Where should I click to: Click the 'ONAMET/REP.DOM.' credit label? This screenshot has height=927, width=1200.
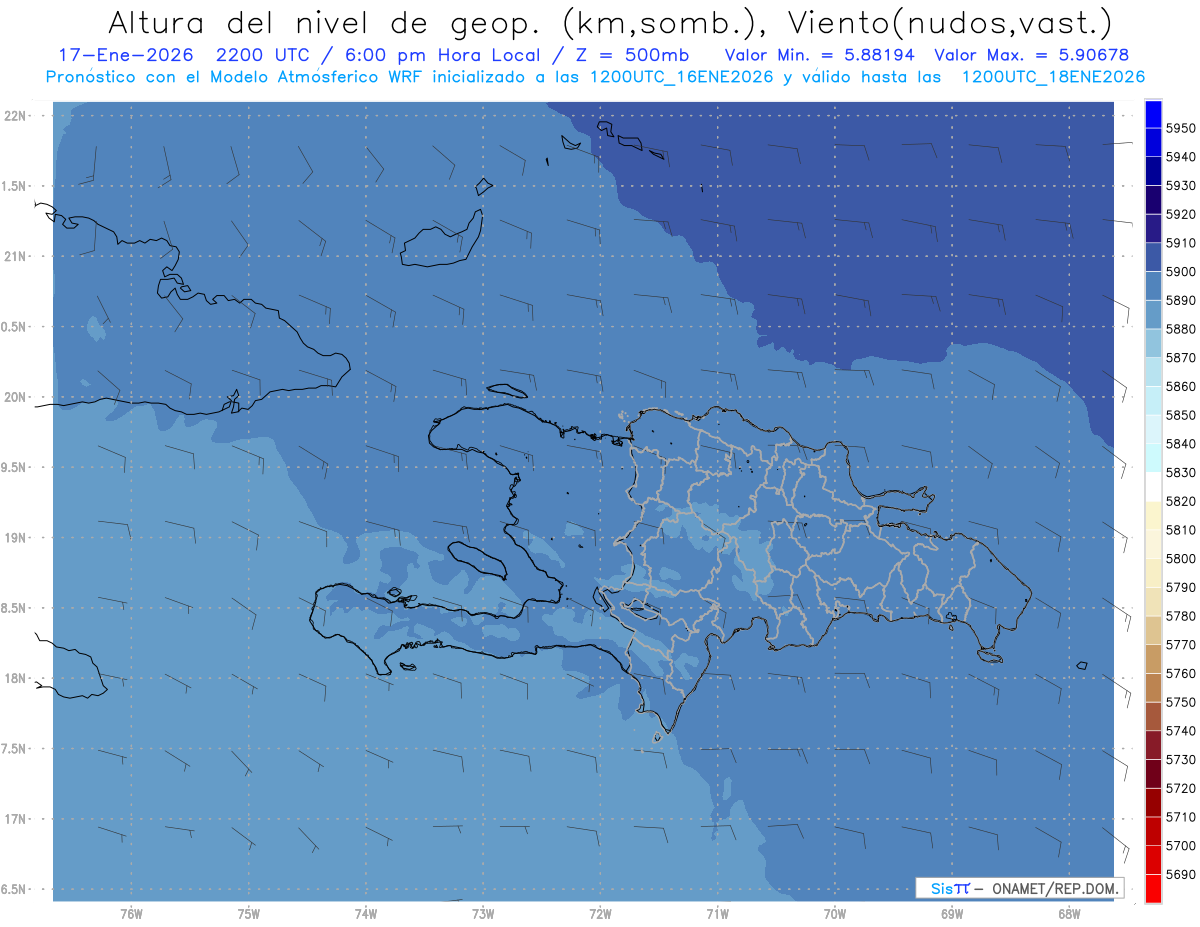(x=1054, y=888)
